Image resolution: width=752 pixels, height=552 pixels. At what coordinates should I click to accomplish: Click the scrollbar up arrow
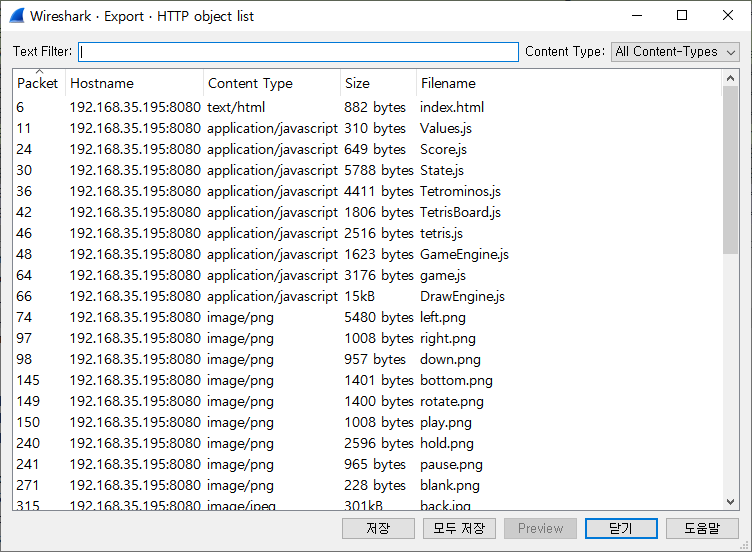click(730, 78)
